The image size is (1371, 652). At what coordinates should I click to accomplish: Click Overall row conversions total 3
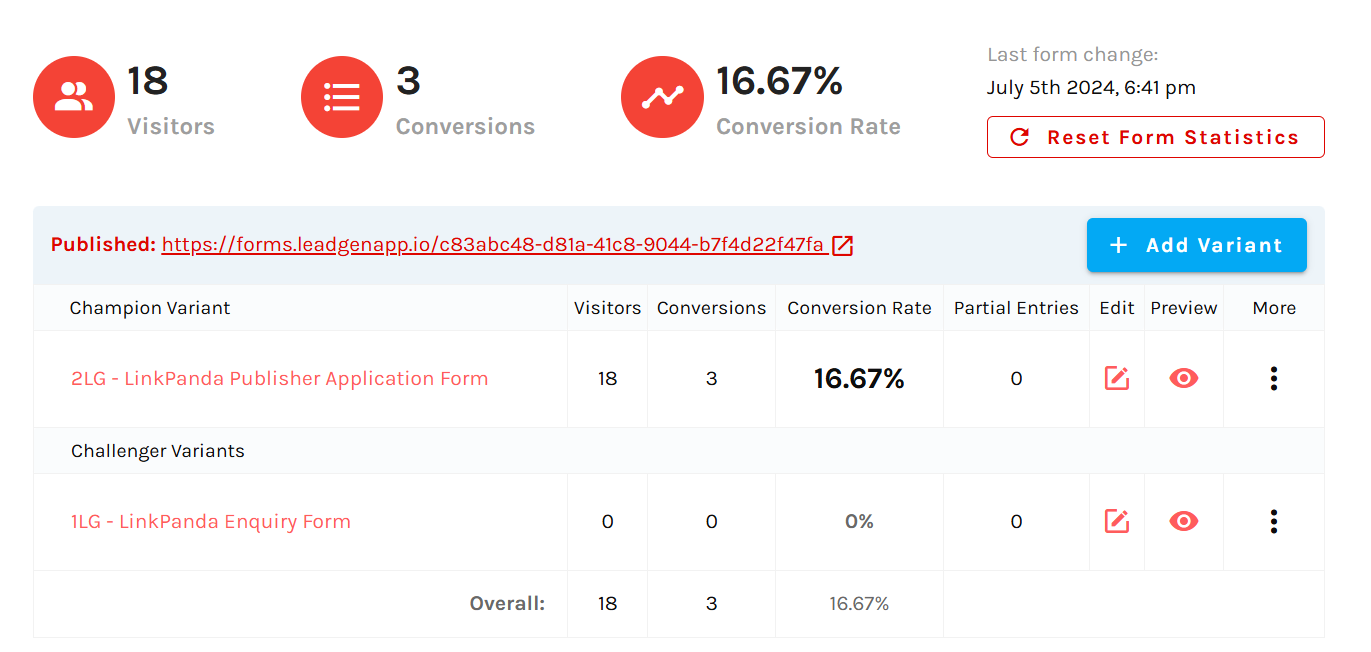(712, 604)
